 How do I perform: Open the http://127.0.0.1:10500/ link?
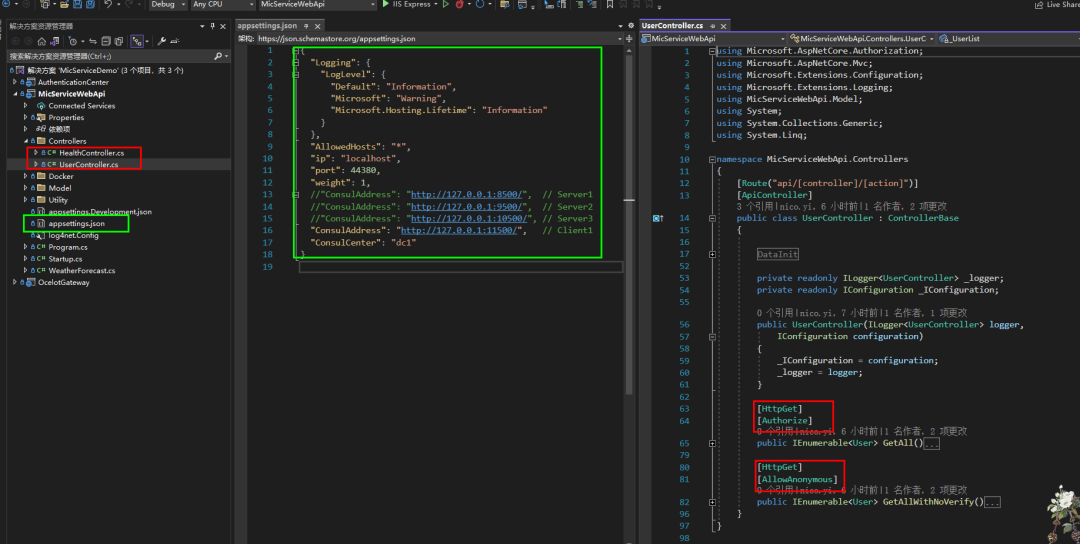[471, 218]
